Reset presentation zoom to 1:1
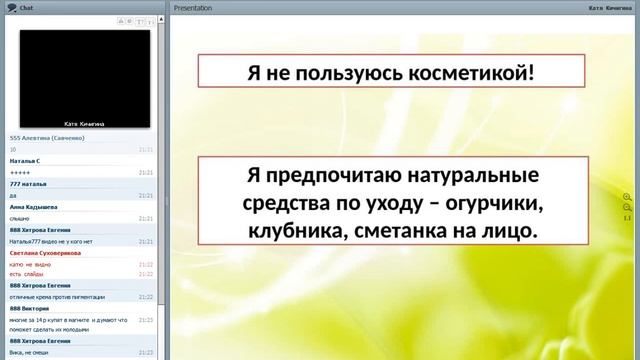Image resolution: width=640 pixels, height=360 pixels. point(627,218)
